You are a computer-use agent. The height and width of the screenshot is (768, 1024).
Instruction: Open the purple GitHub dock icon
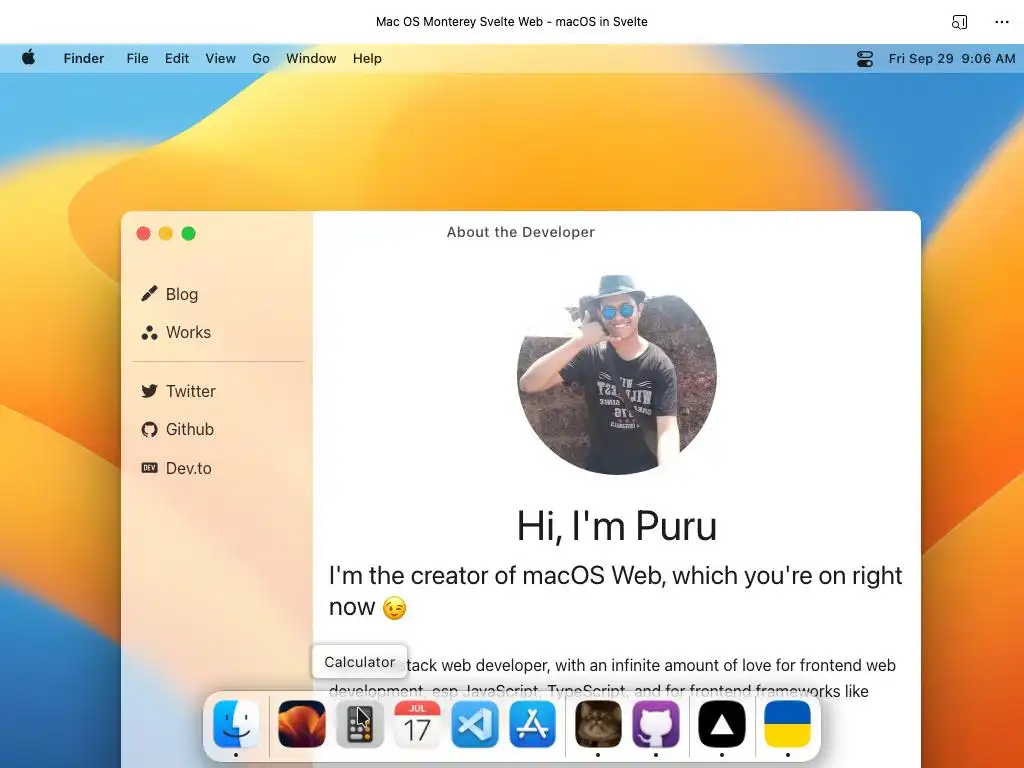point(656,724)
